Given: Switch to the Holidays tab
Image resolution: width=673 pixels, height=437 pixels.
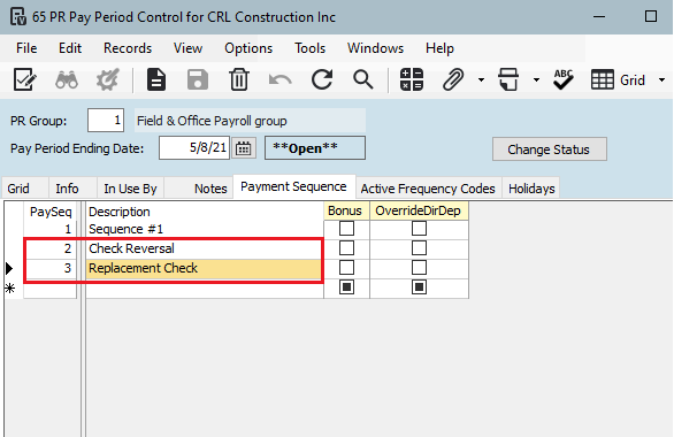Looking at the screenshot, I should (531, 188).
